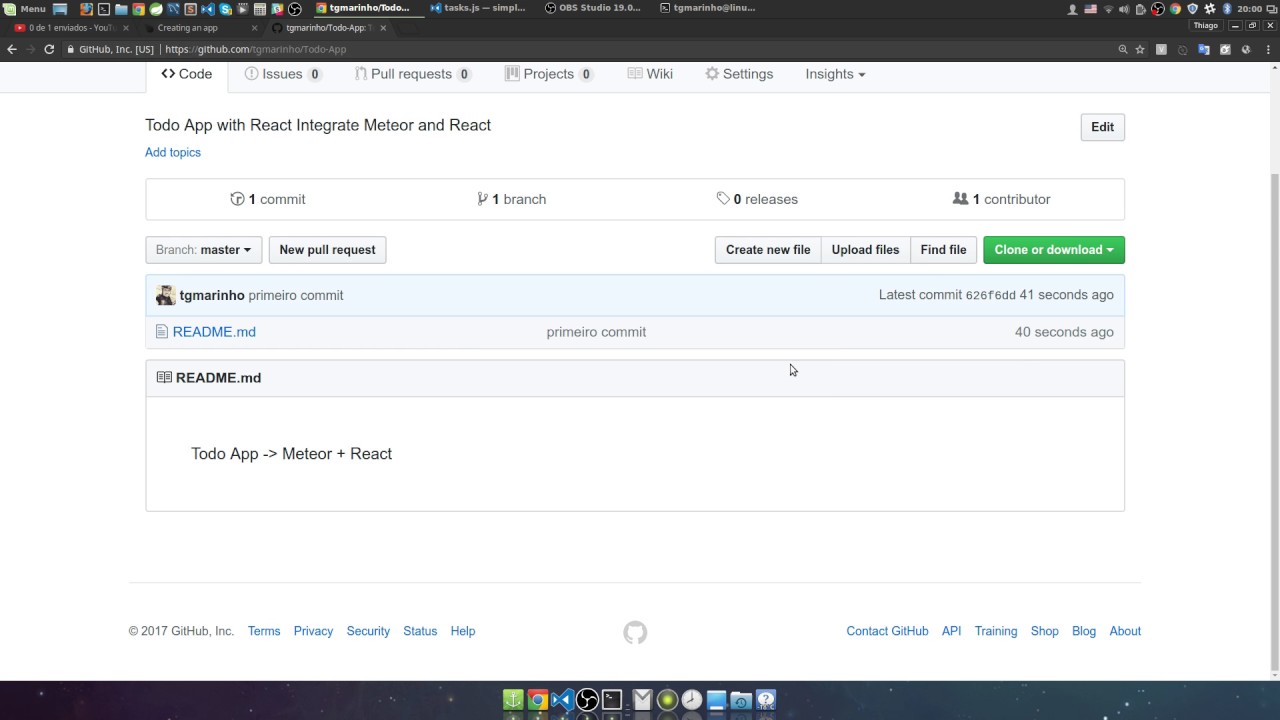Viewport: 1280px width, 720px height.
Task: Click the zoom magnifier icon in address bar
Action: click(x=1122, y=49)
